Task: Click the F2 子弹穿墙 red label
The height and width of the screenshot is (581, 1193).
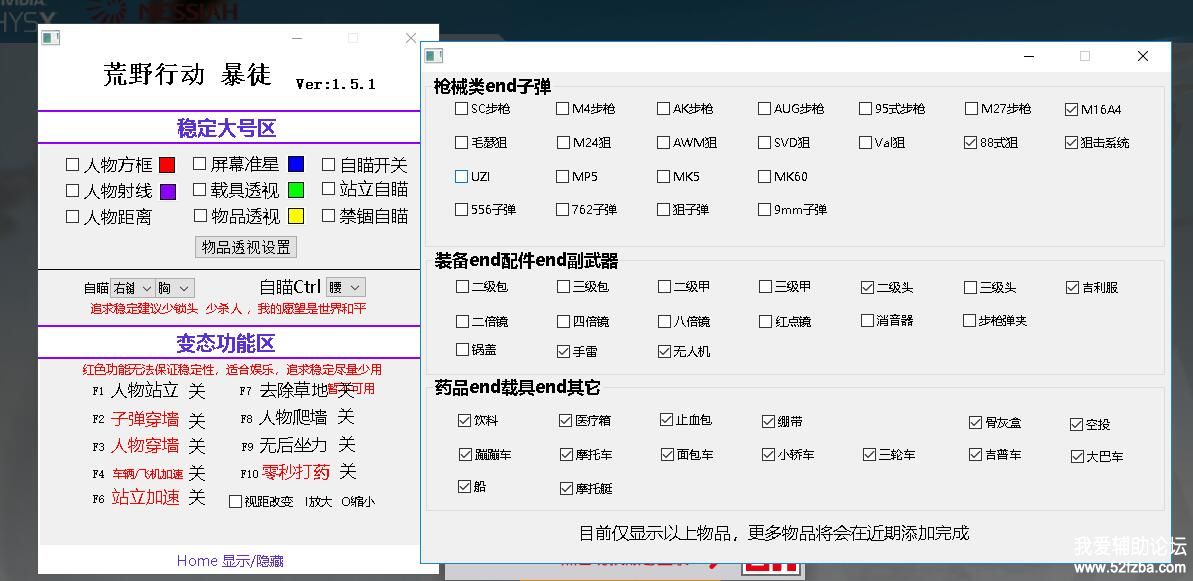Action: pos(145,418)
